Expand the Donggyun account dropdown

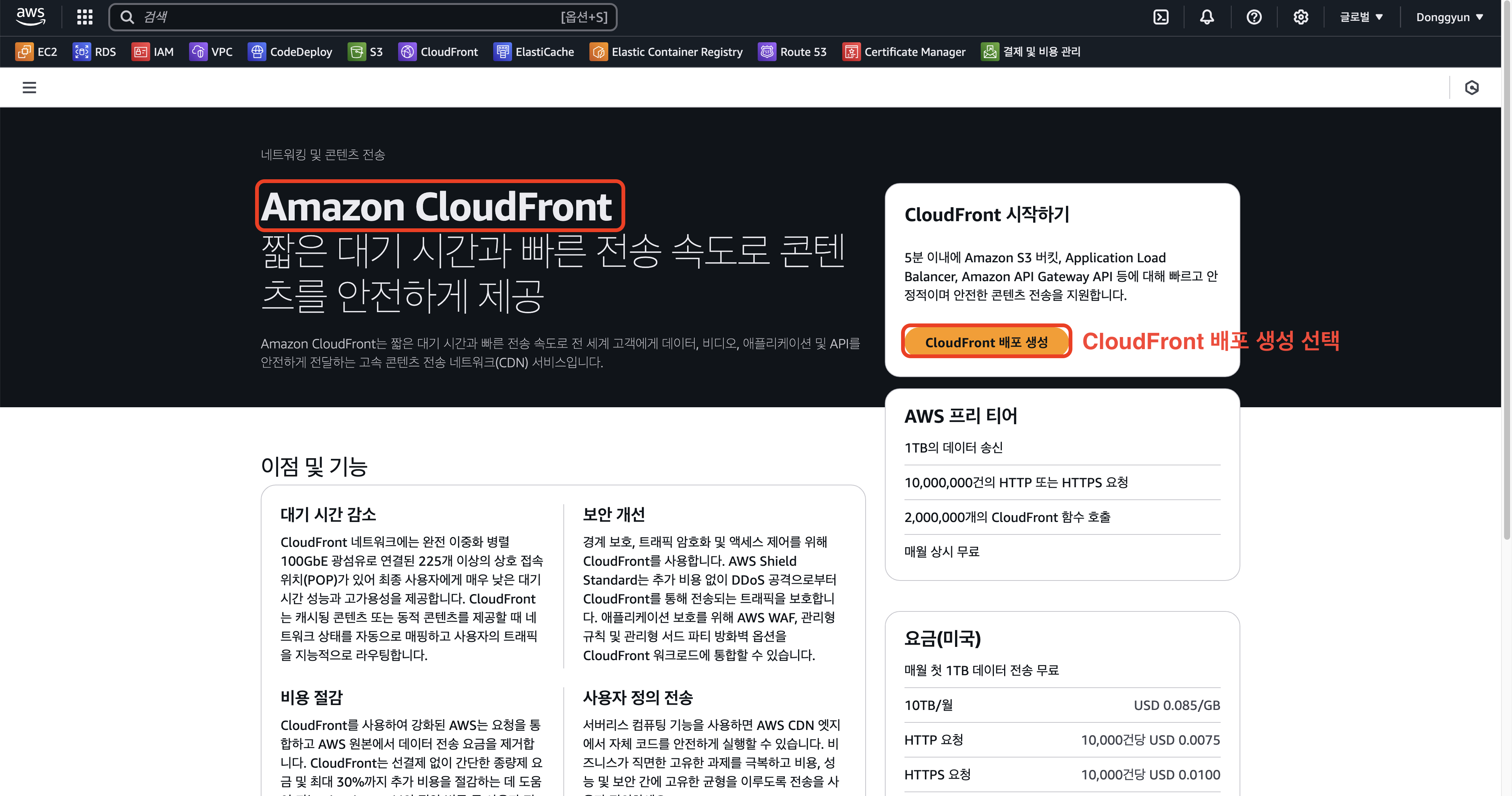[x=1449, y=17]
